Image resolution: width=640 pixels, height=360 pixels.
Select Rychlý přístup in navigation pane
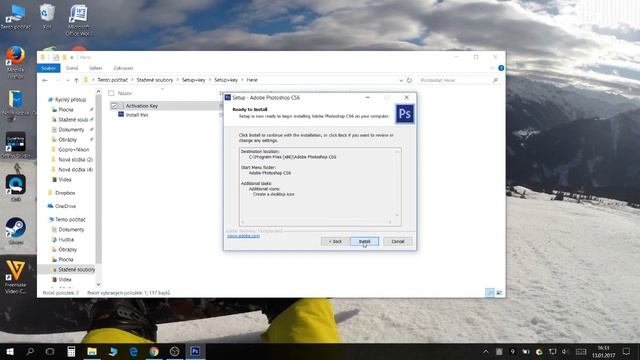(70, 100)
